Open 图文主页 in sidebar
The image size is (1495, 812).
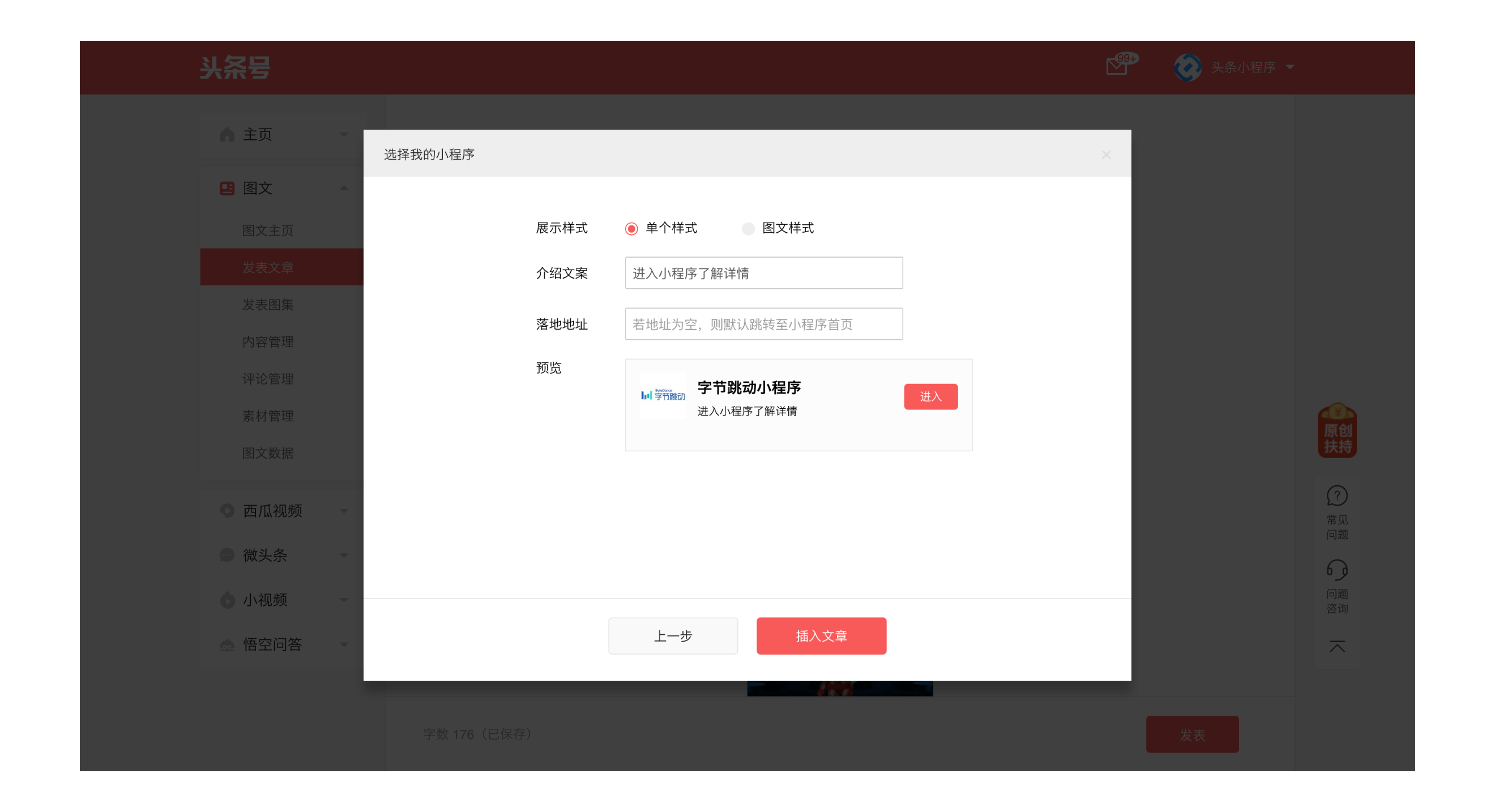click(x=267, y=230)
